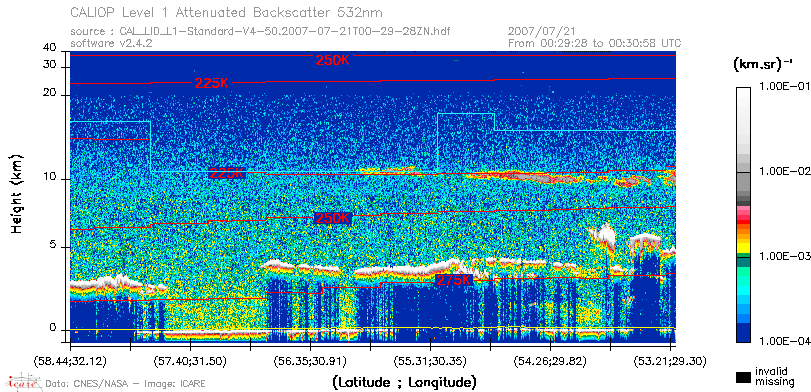811x392 pixels.
Task: Click the title 'CALIOP Level 1 Attenuated Backscatter 532nm'
Action: point(227,12)
